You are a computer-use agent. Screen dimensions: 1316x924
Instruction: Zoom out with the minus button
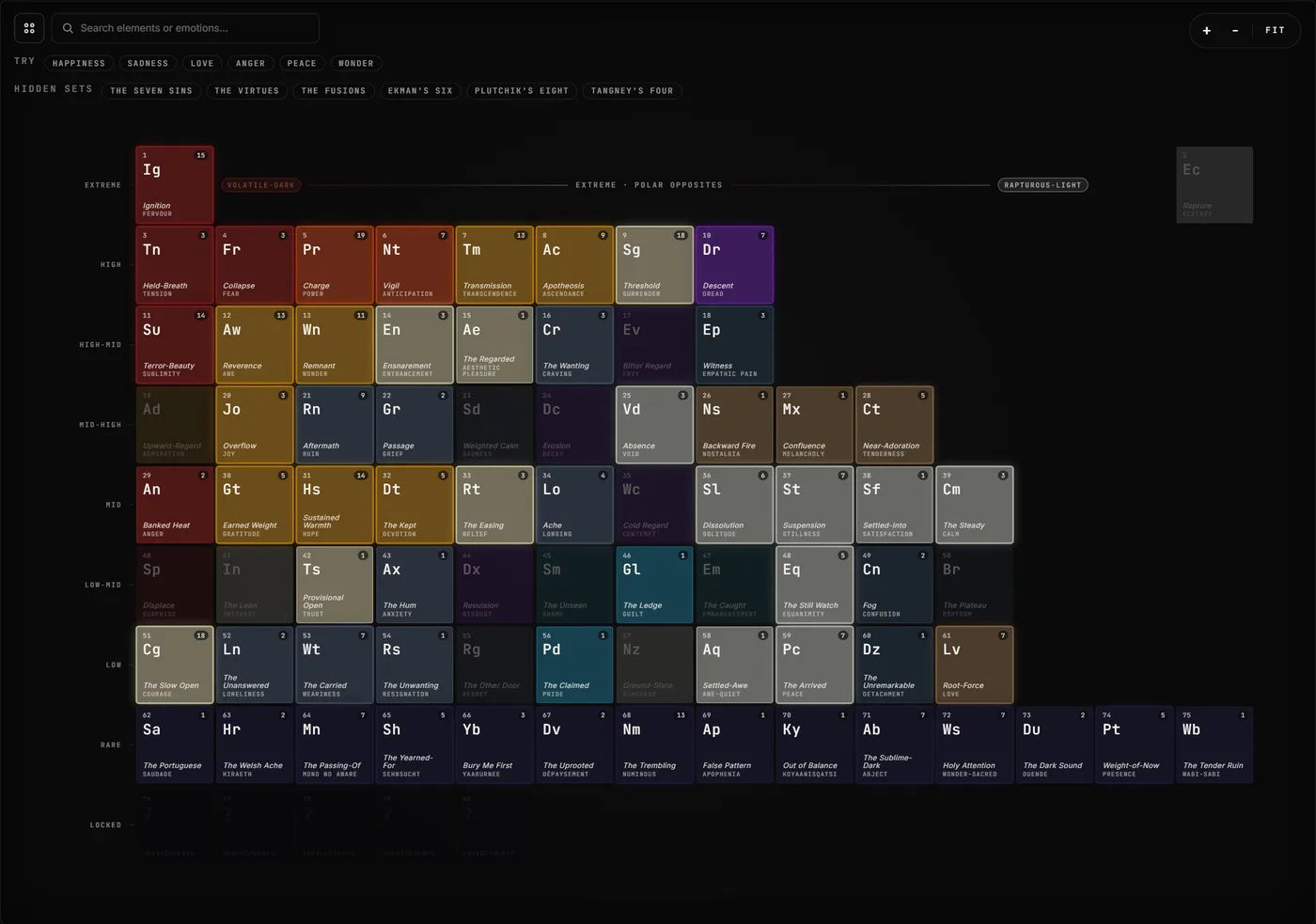(x=1235, y=30)
